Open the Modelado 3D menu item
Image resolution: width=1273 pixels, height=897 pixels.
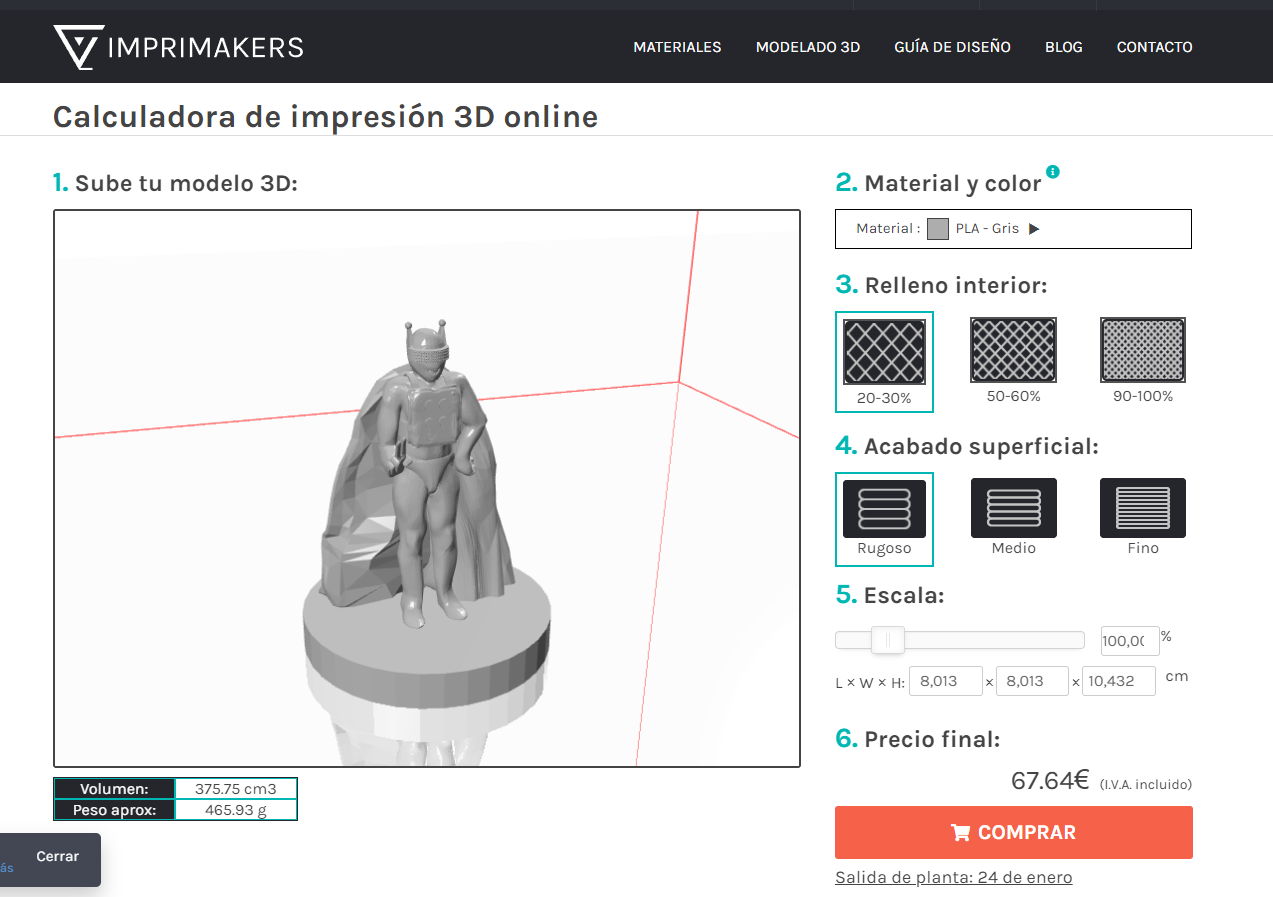point(808,47)
